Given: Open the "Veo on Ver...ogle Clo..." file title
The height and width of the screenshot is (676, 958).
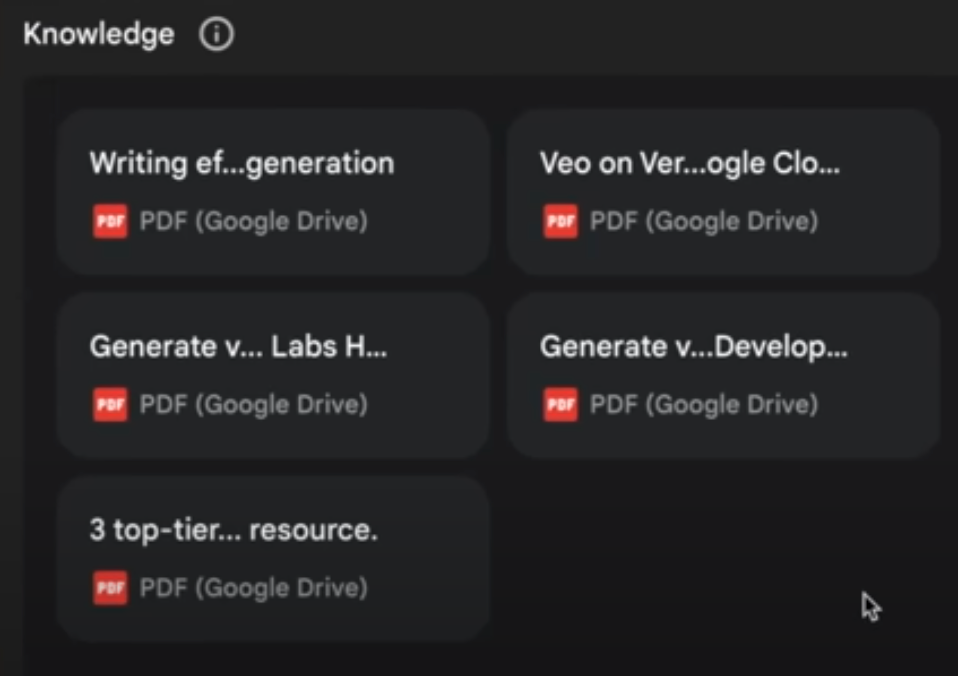Looking at the screenshot, I should click(x=689, y=163).
